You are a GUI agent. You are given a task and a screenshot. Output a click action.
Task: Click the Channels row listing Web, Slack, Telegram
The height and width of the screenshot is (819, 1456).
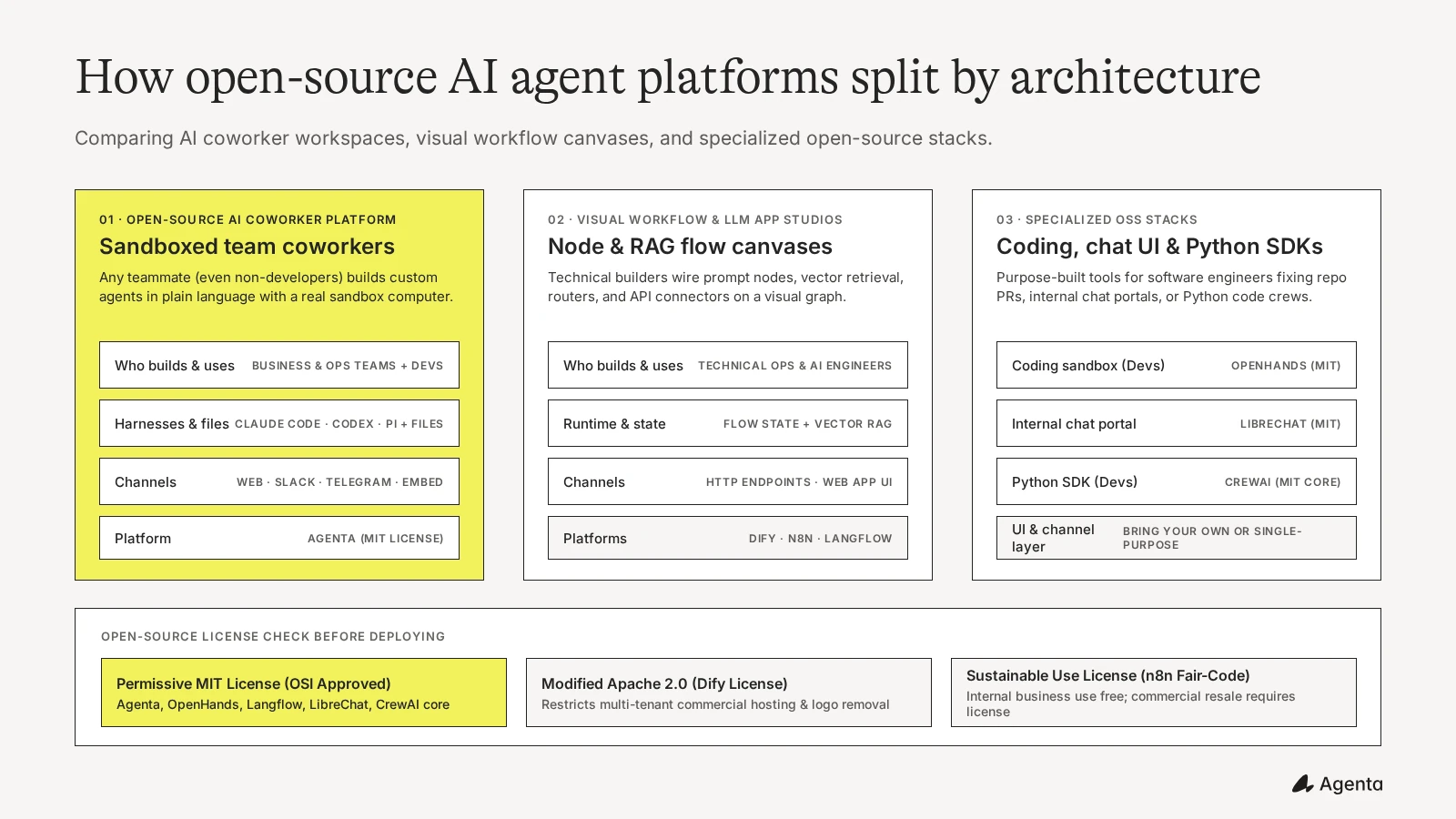click(279, 481)
